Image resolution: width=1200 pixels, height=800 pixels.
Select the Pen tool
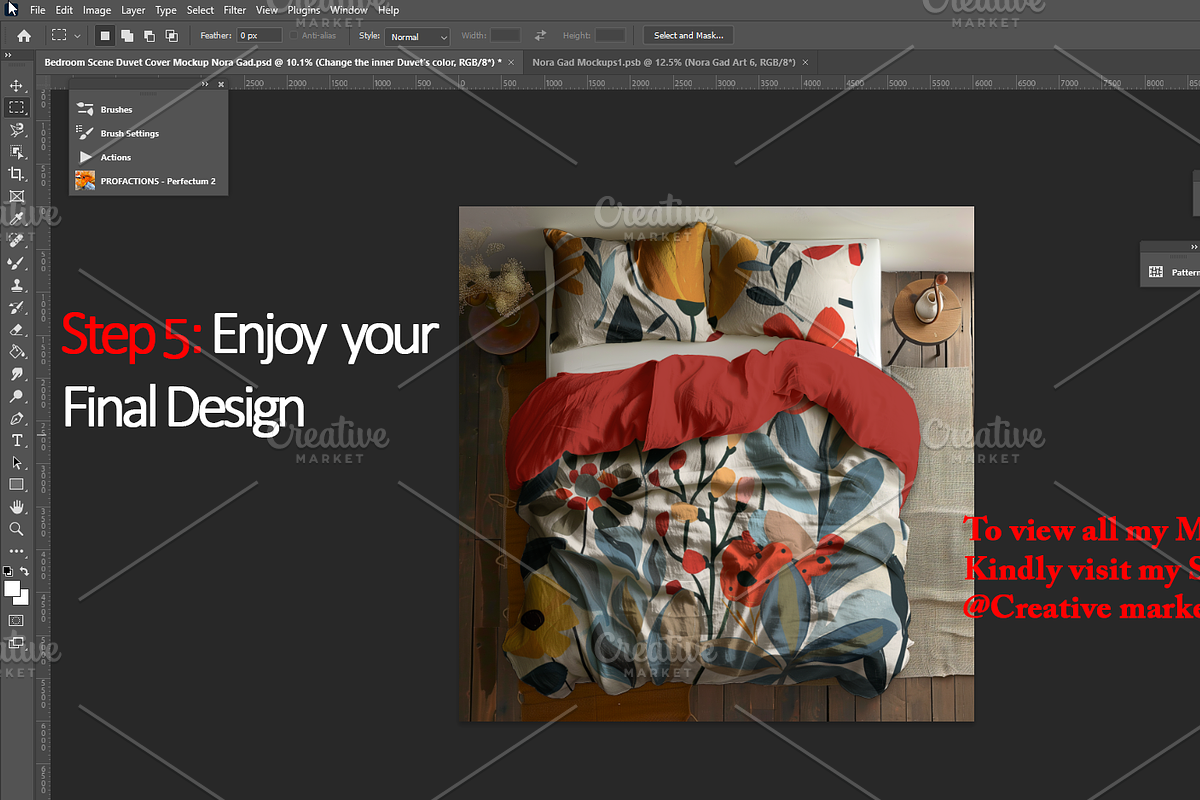[16, 418]
